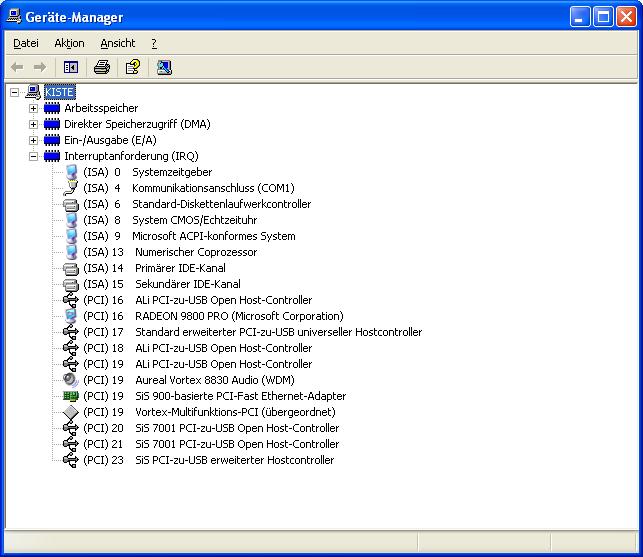
Task: Click the COM1 port plug icon
Action: (71, 188)
